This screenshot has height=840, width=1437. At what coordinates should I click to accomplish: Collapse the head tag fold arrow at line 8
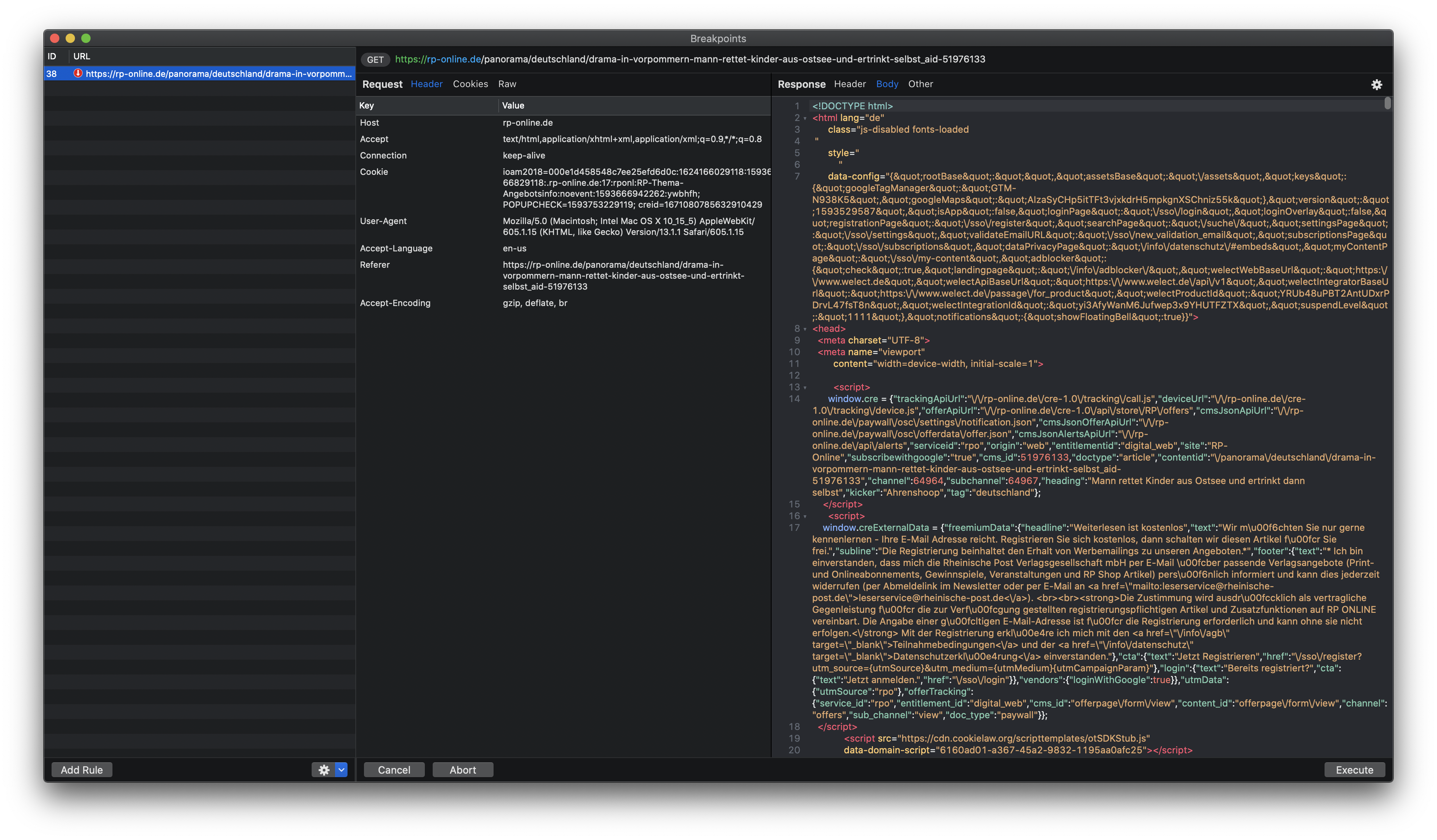click(805, 329)
